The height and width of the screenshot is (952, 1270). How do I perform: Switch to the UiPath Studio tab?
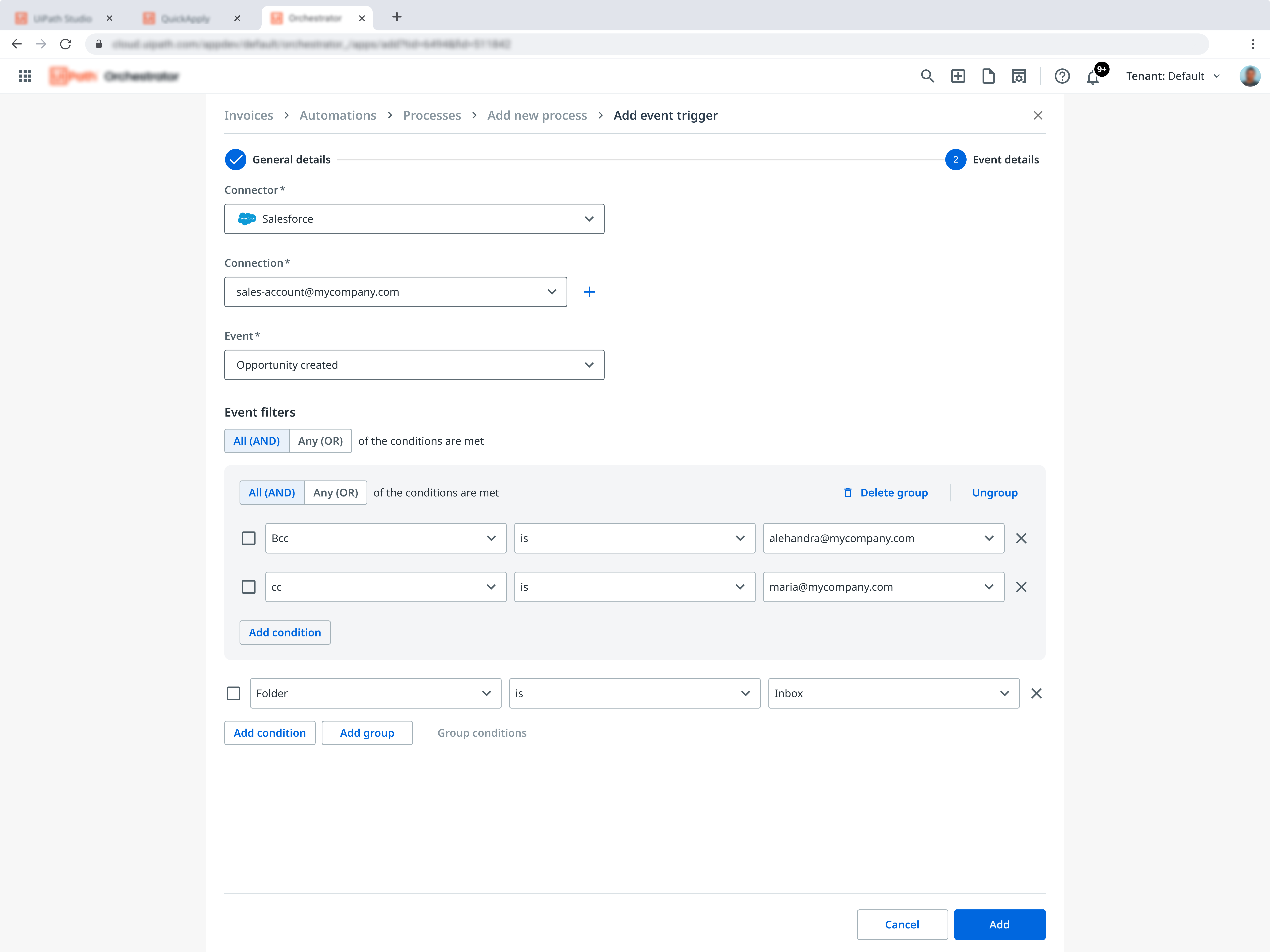[x=63, y=18]
